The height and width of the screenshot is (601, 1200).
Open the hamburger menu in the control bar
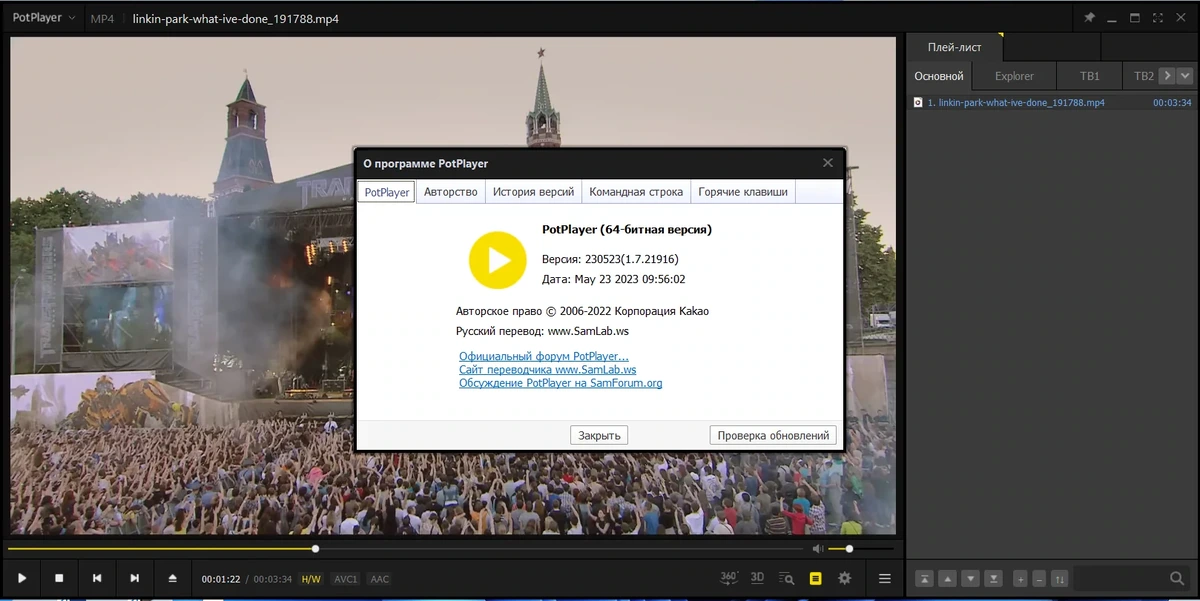point(884,578)
